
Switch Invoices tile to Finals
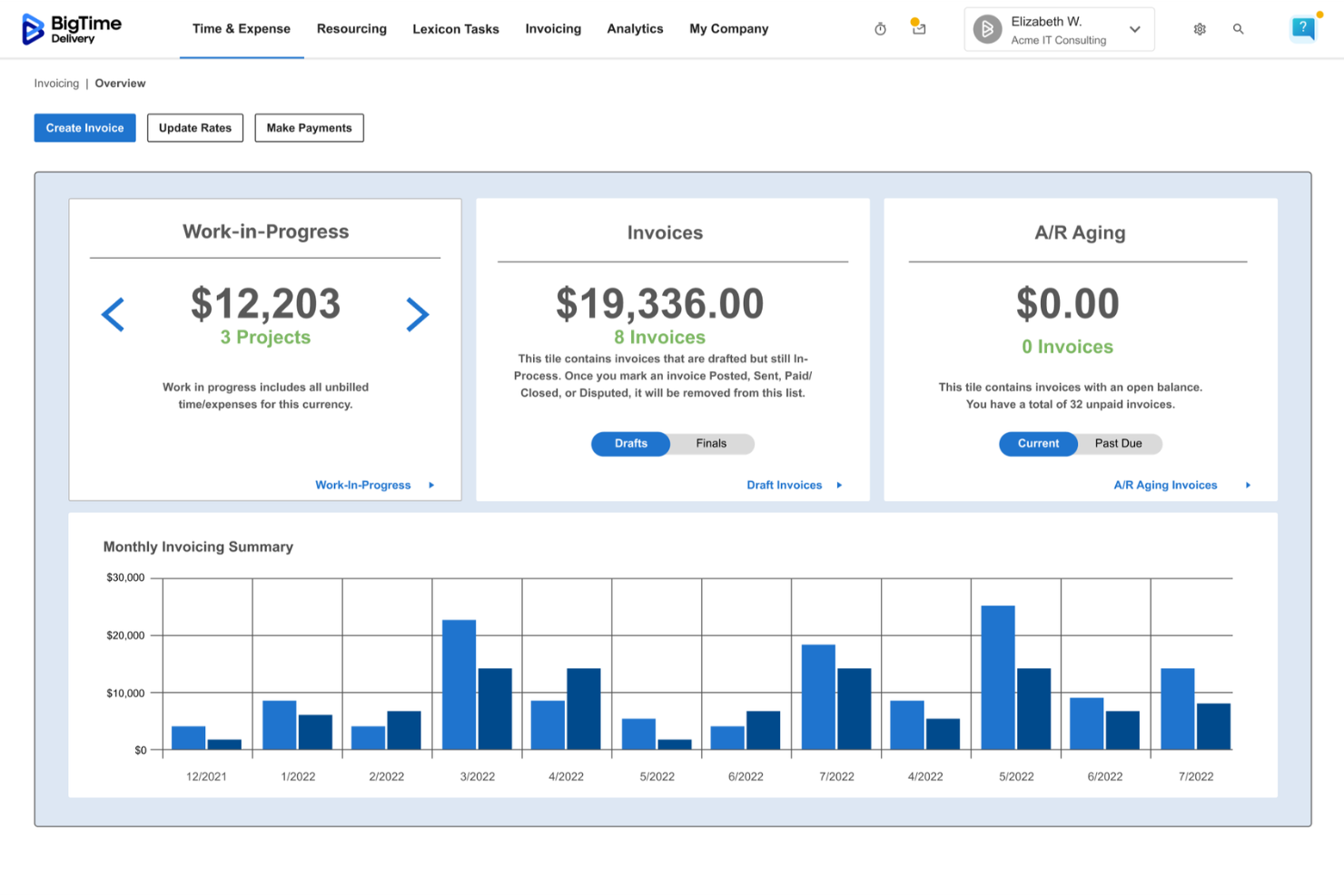[711, 444]
